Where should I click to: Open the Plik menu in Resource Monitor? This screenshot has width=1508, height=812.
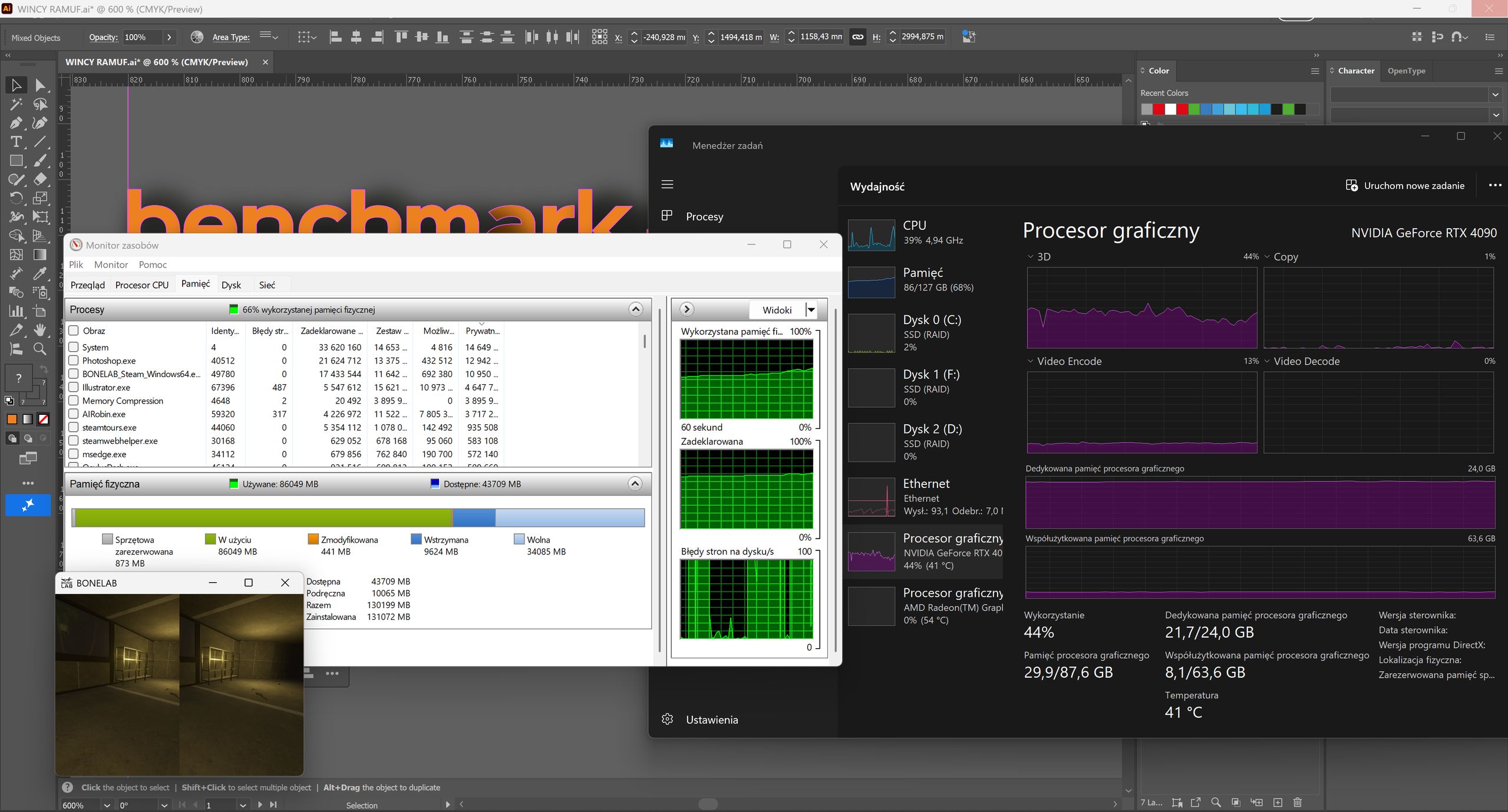click(76, 265)
